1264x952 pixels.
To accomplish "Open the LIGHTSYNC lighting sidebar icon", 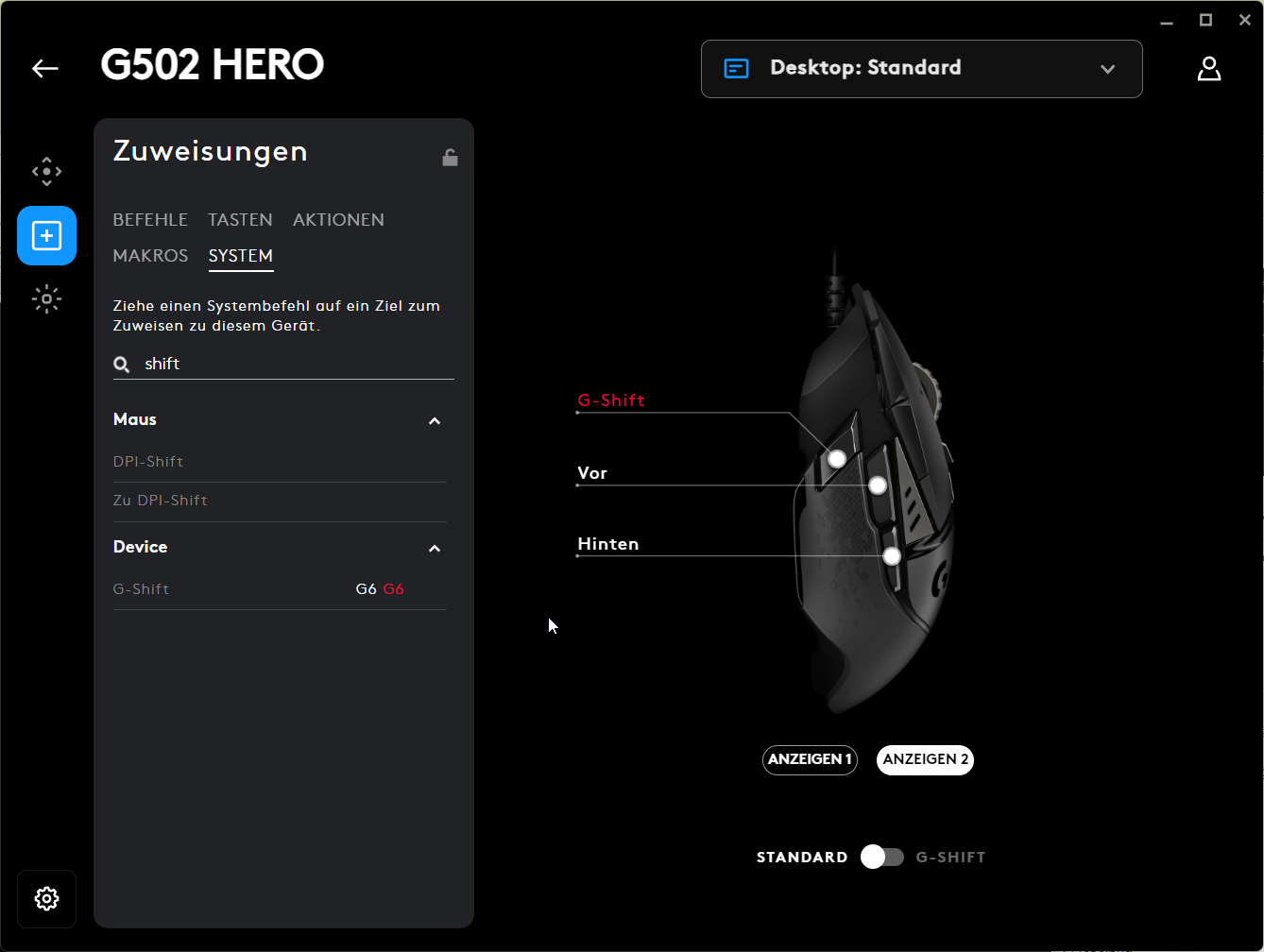I will tap(46, 299).
